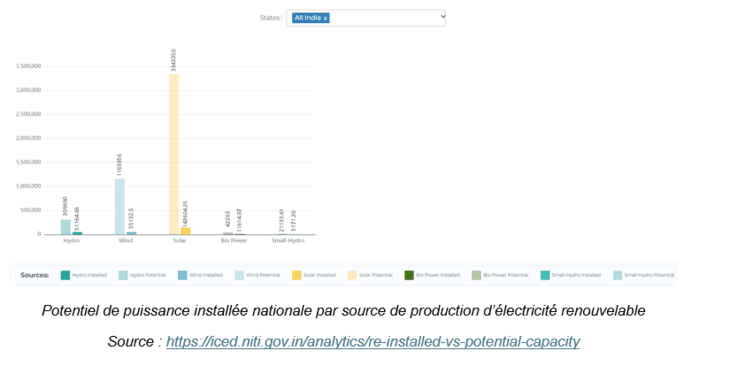745x381 pixels.
Task: Click the Hydro axis label
Action: [71, 241]
